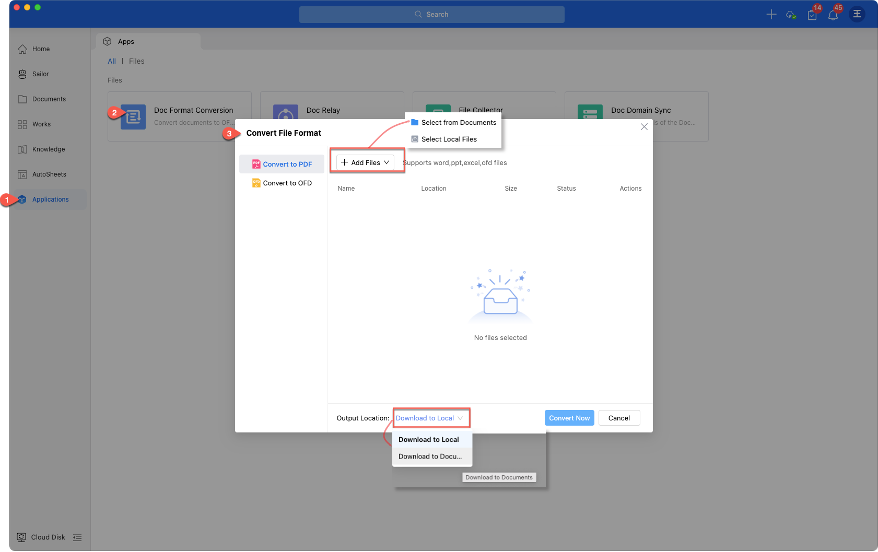Choose Select from Documents option
The width and height of the screenshot is (878, 552).
(458, 122)
